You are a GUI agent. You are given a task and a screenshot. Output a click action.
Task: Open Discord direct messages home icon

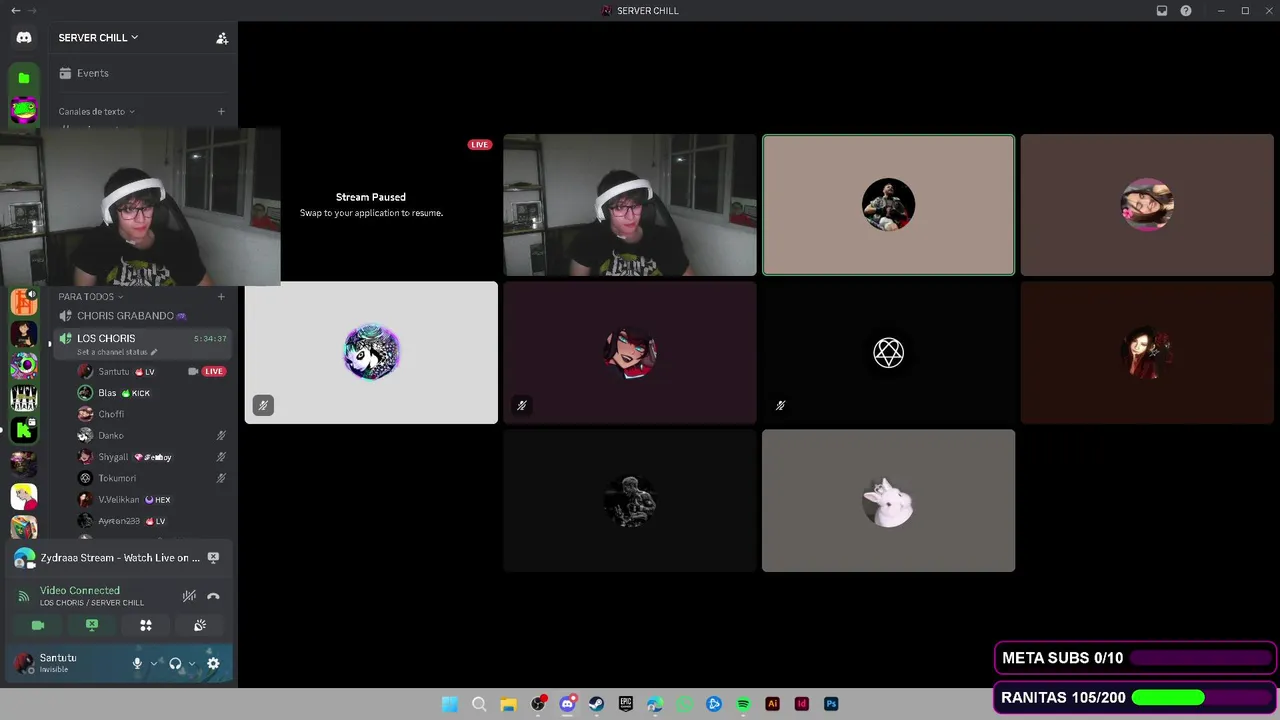24,37
